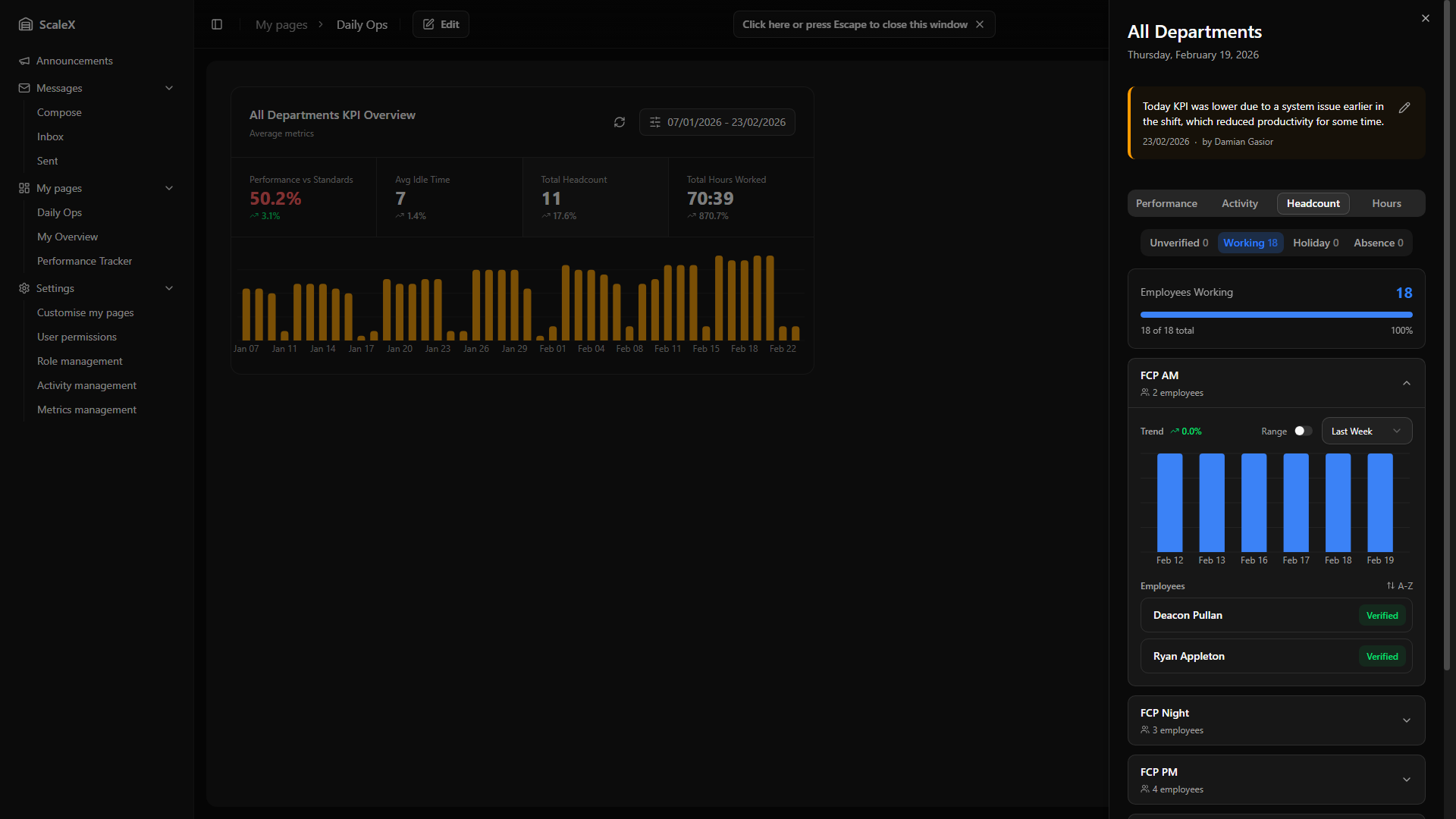
Task: Collapse the FCP AM section
Action: pos(1406,383)
